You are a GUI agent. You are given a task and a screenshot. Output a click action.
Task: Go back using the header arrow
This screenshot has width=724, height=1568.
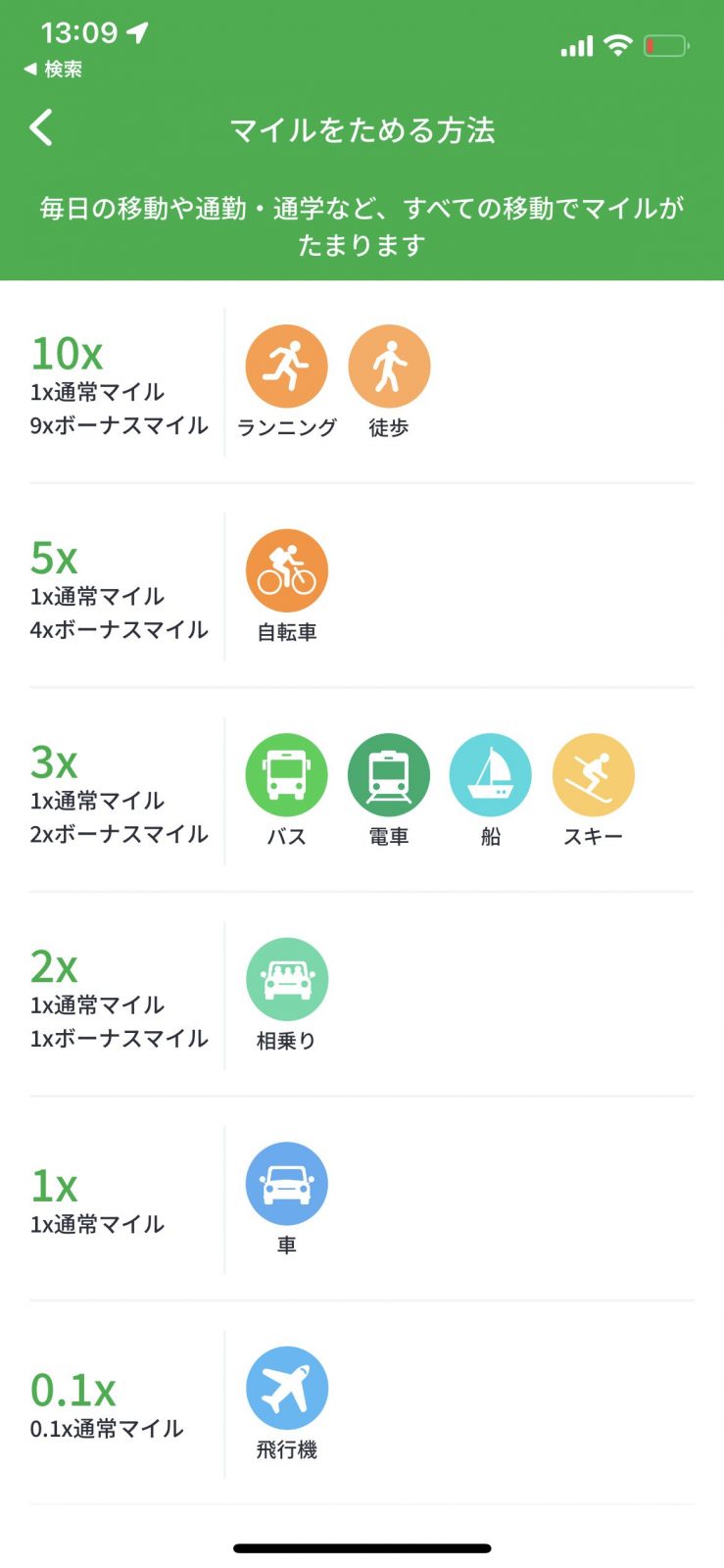coord(41,128)
